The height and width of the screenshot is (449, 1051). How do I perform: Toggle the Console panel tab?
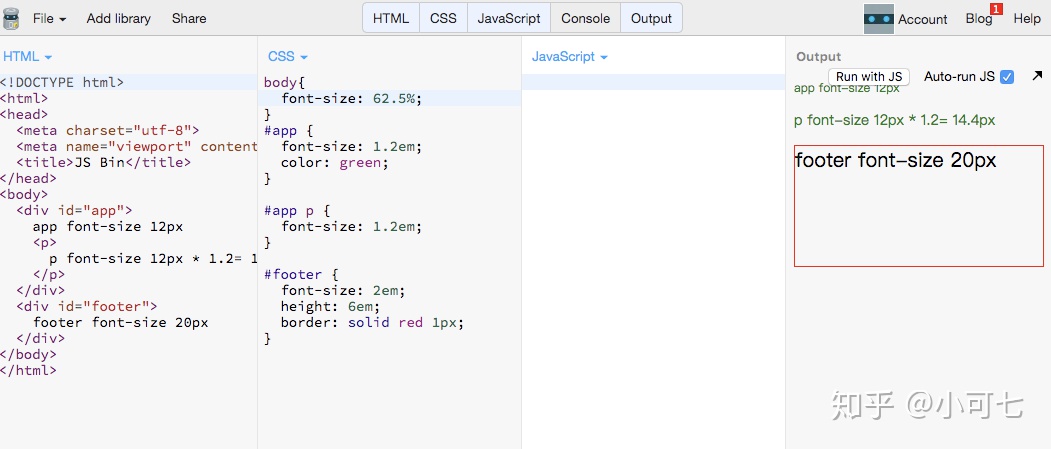586,18
